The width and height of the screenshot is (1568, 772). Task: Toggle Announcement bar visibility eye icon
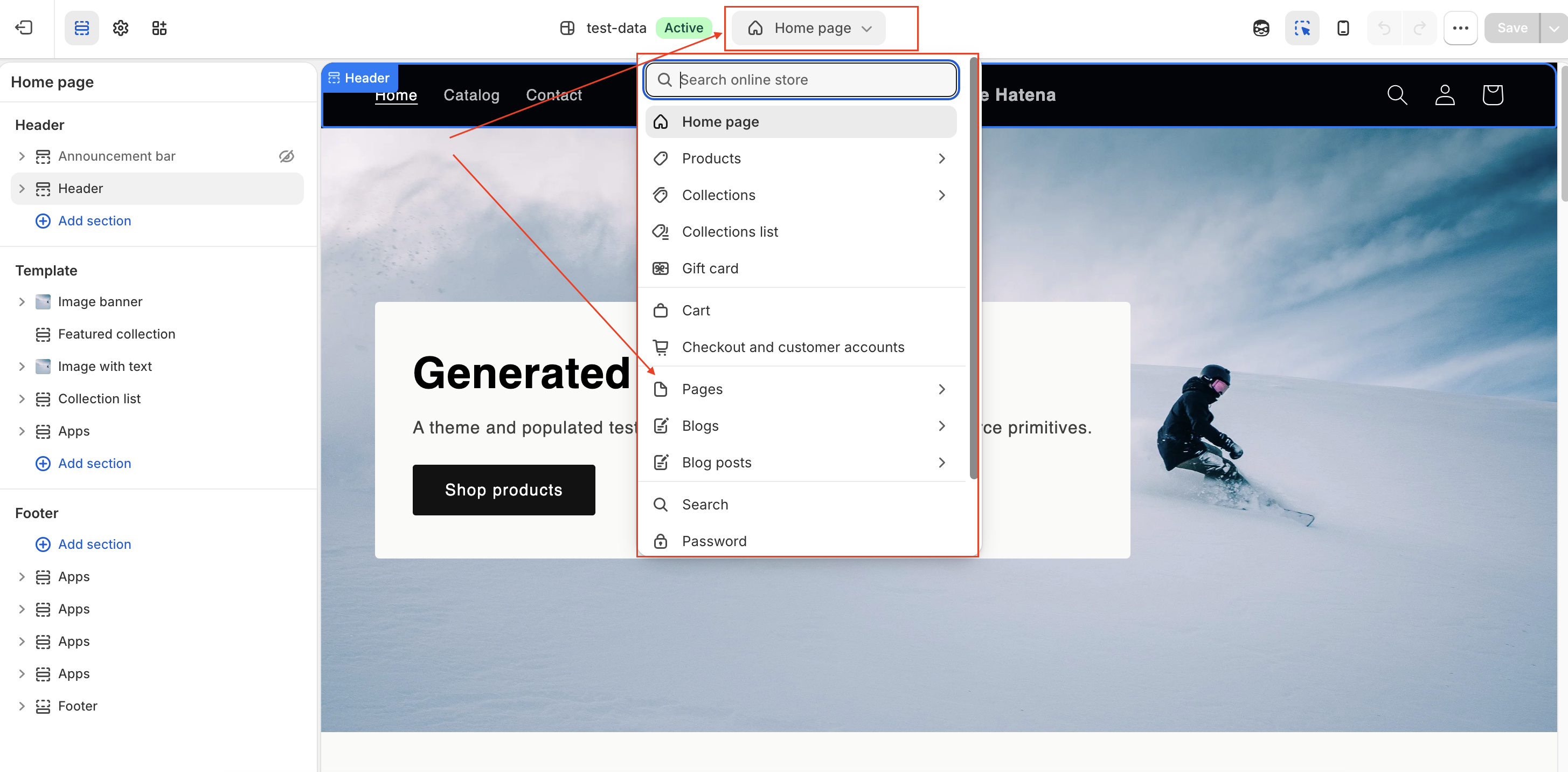[286, 156]
